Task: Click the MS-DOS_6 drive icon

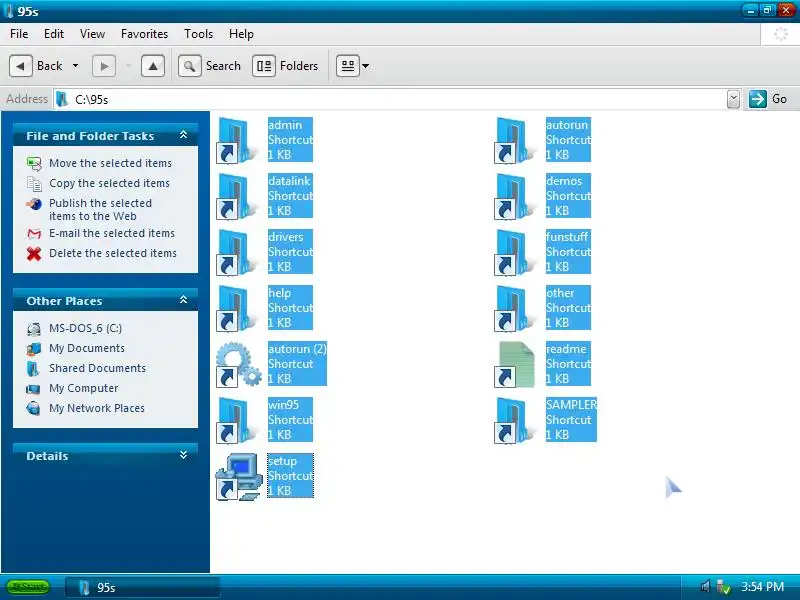Action: [33, 329]
